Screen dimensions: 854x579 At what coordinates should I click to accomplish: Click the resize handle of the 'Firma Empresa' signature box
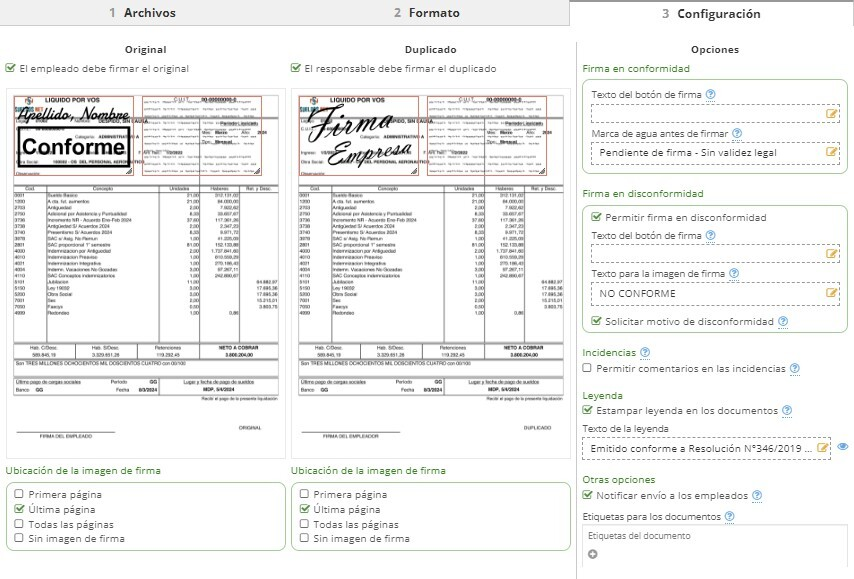(x=414, y=171)
